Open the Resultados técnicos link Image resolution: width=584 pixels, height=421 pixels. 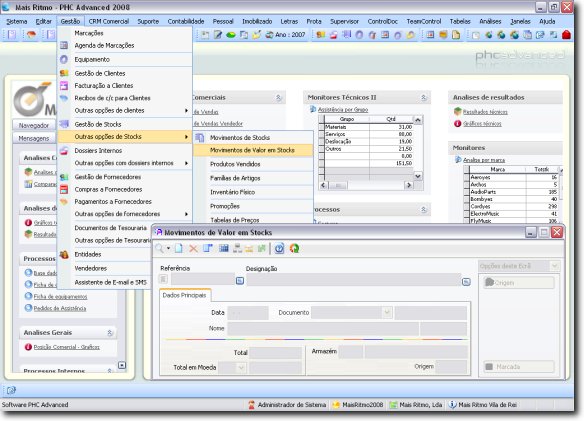click(485, 112)
